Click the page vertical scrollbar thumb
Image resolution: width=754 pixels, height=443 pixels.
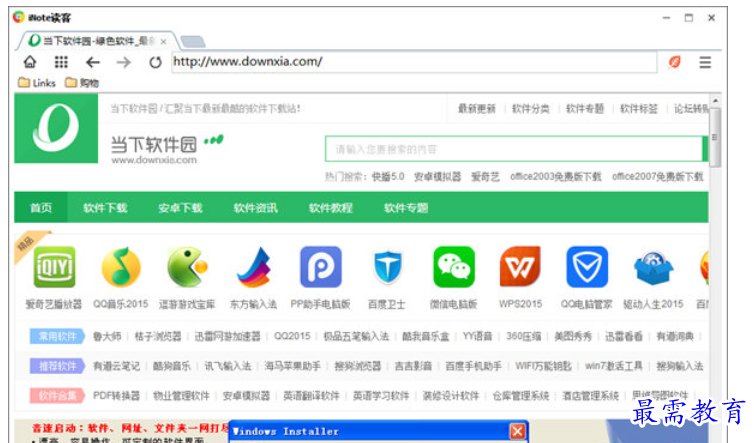[x=715, y=138]
